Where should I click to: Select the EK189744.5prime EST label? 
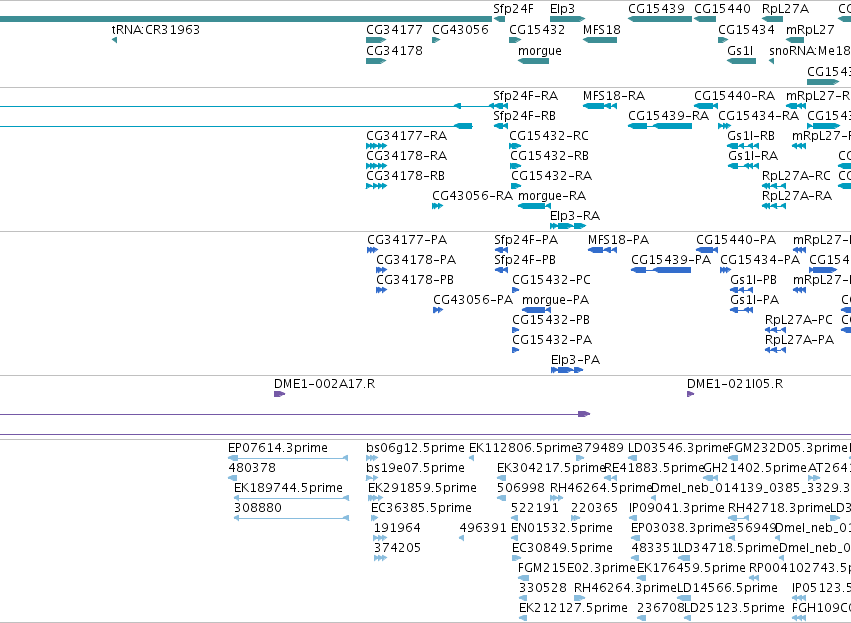pyautogui.click(x=288, y=488)
